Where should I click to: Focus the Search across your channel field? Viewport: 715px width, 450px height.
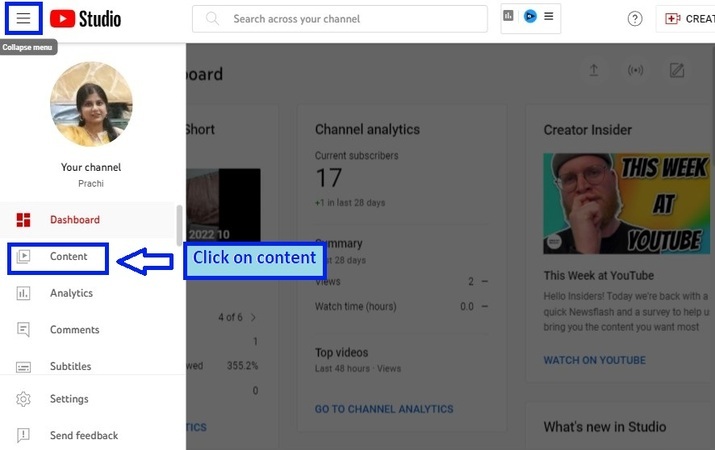[340, 19]
